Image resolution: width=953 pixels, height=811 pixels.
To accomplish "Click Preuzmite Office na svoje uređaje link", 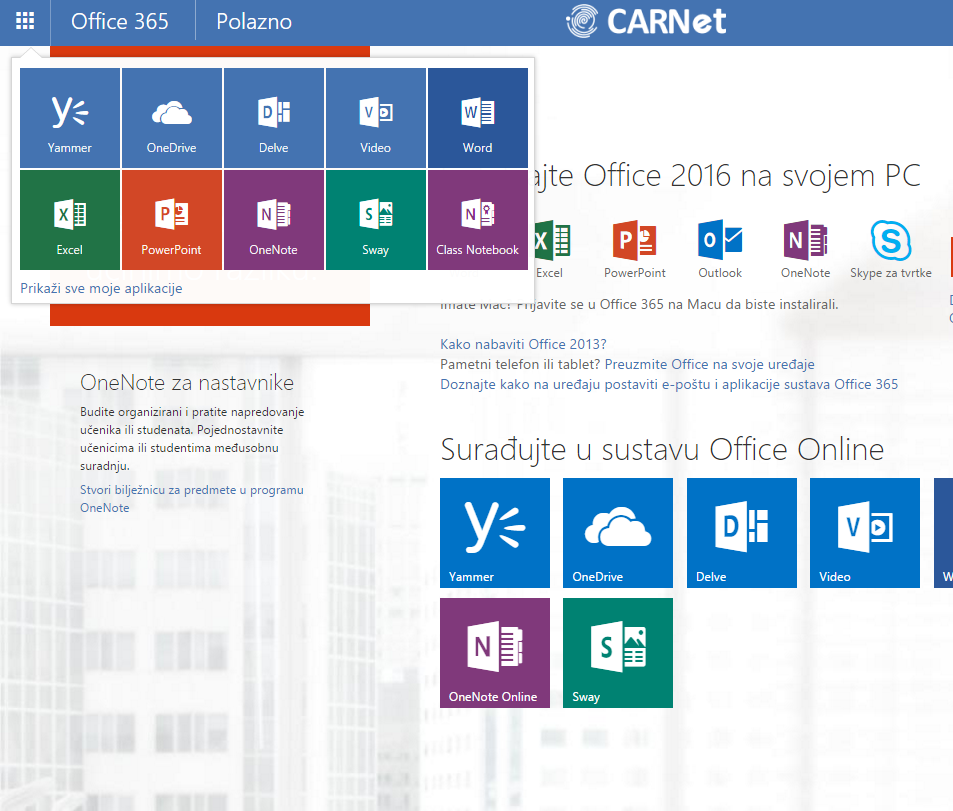I will coord(709,365).
